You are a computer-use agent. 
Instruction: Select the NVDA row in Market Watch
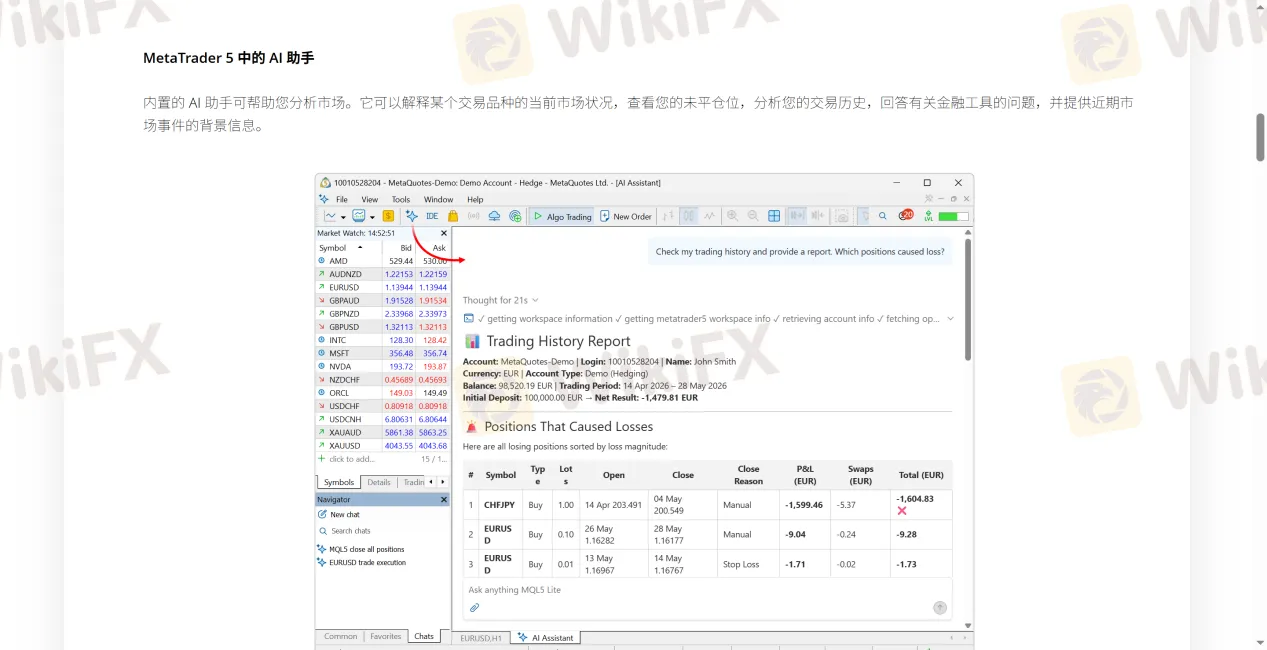382,367
